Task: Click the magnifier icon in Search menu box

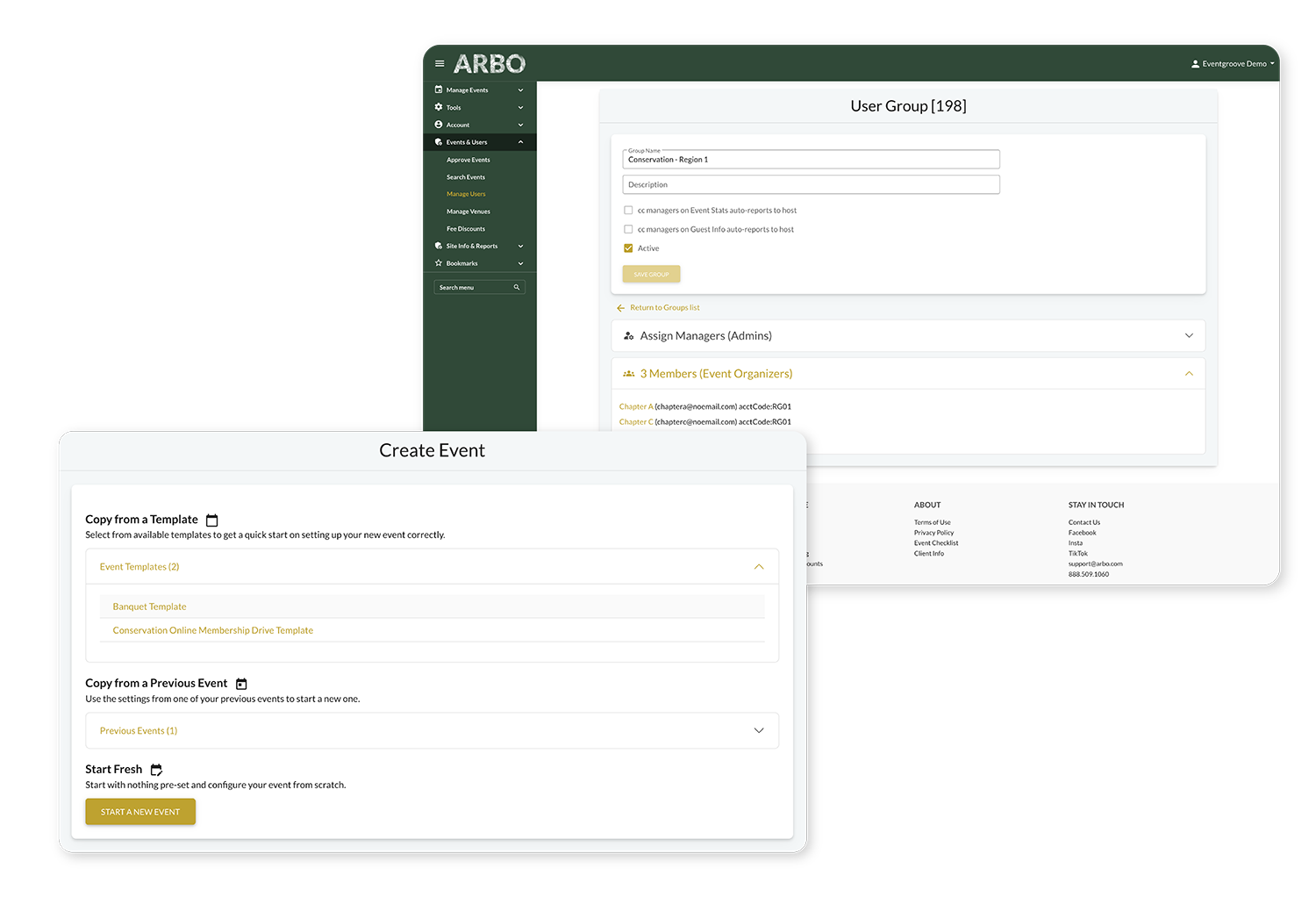Action: point(517,287)
